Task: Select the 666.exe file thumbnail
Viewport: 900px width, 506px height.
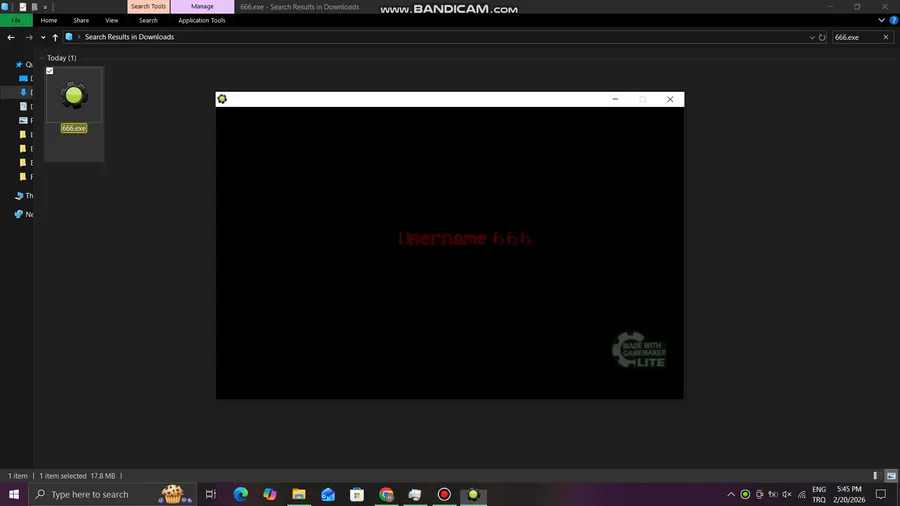Action: [x=74, y=95]
